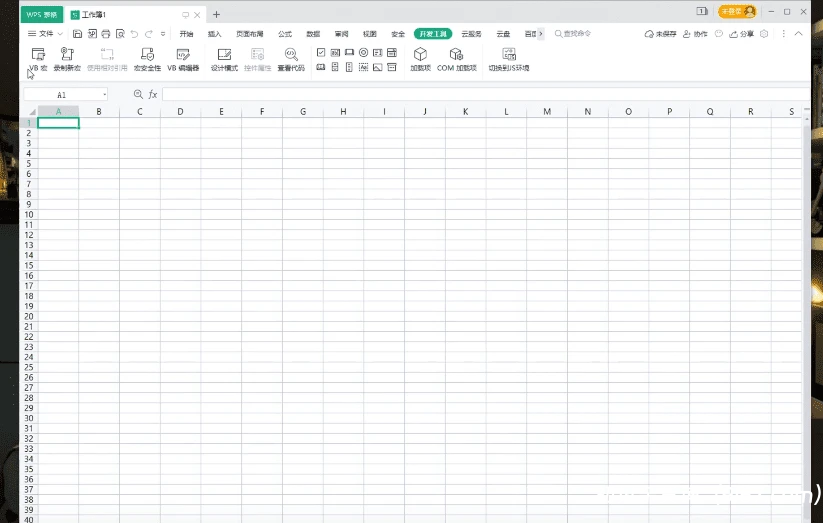The height and width of the screenshot is (523, 823).
Task: Open the Name Box dropdown arrow
Action: 104,94
